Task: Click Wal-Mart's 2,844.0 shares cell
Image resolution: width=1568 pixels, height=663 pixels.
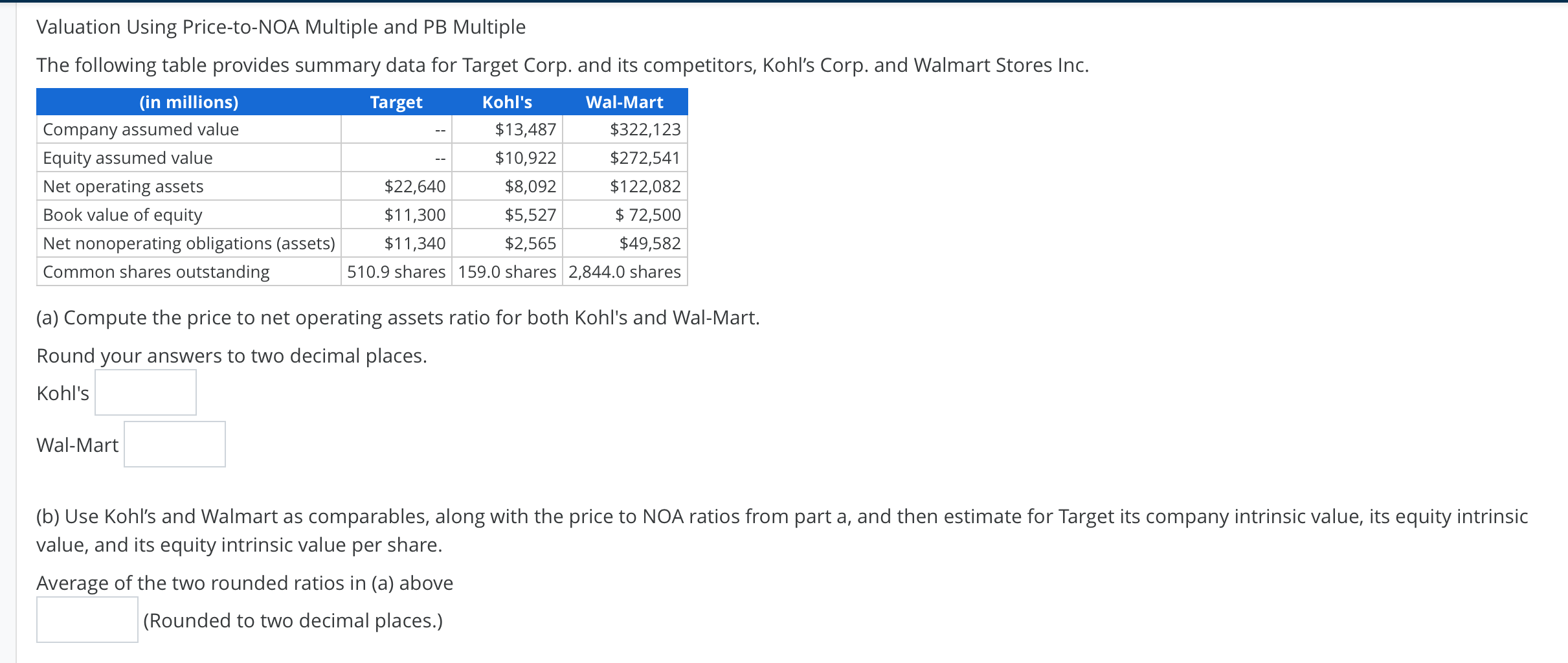Action: click(x=625, y=272)
